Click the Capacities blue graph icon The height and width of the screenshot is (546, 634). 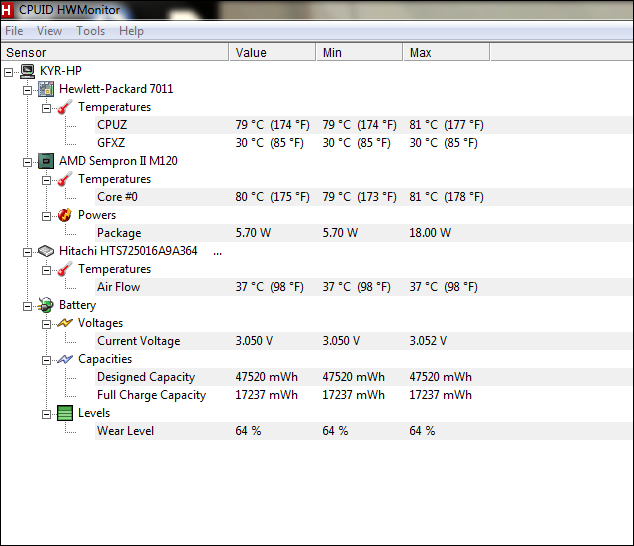pyautogui.click(x=65, y=359)
